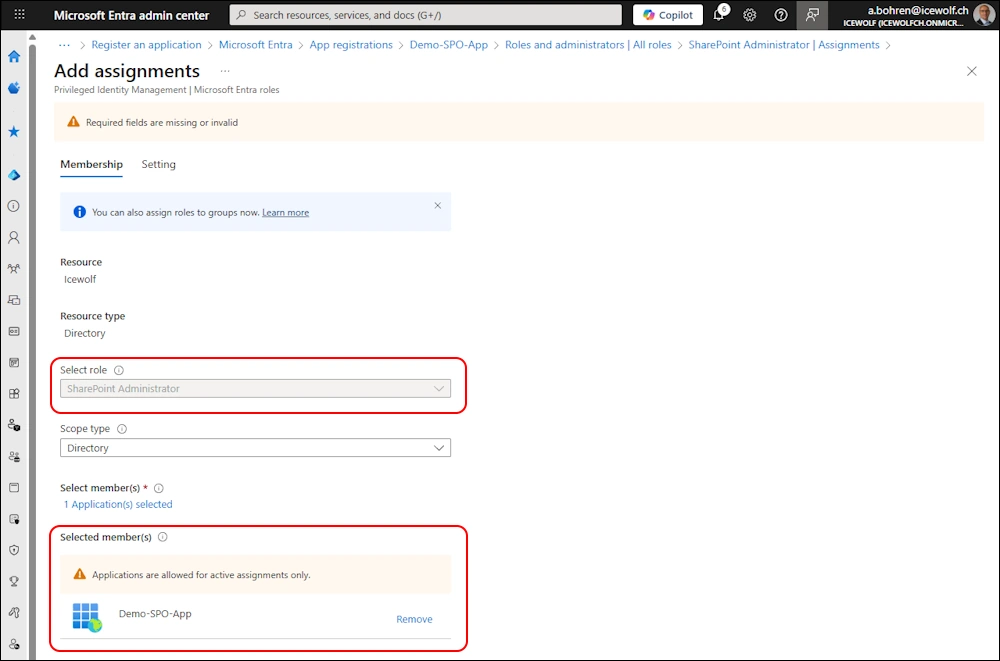Click the Select role info icon
This screenshot has height=661, width=1000.
119,370
